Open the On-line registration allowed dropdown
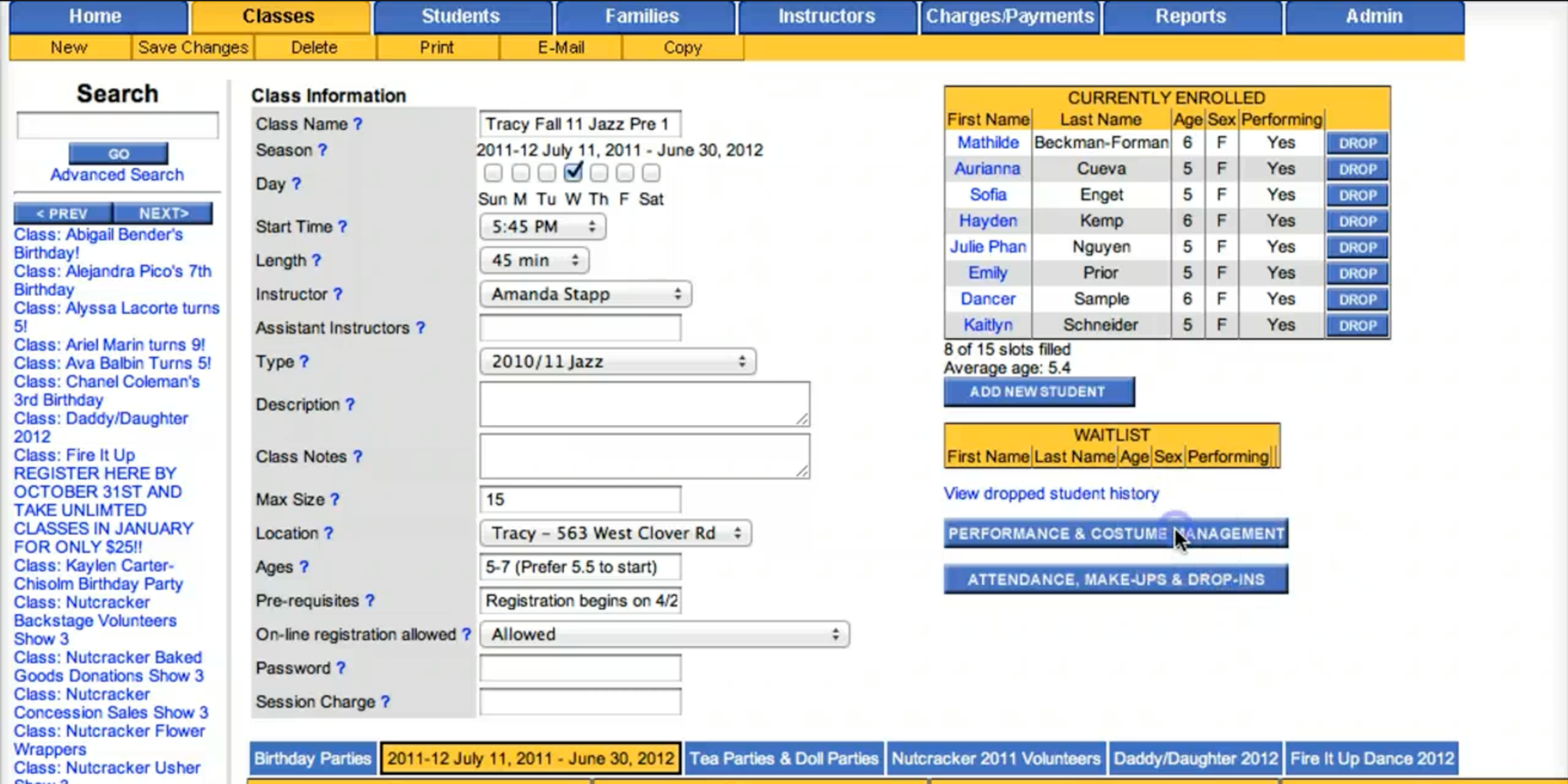The height and width of the screenshot is (784, 1568). [x=665, y=633]
